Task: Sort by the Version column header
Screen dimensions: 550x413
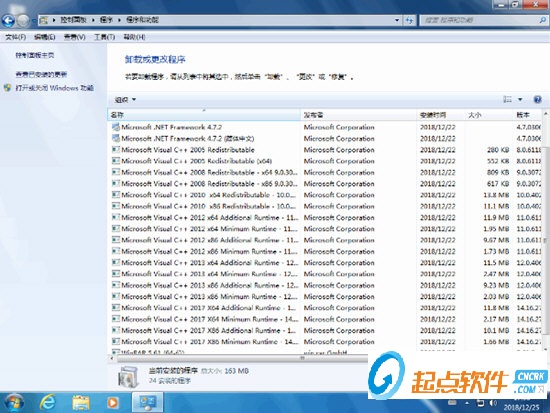Action: [x=527, y=115]
